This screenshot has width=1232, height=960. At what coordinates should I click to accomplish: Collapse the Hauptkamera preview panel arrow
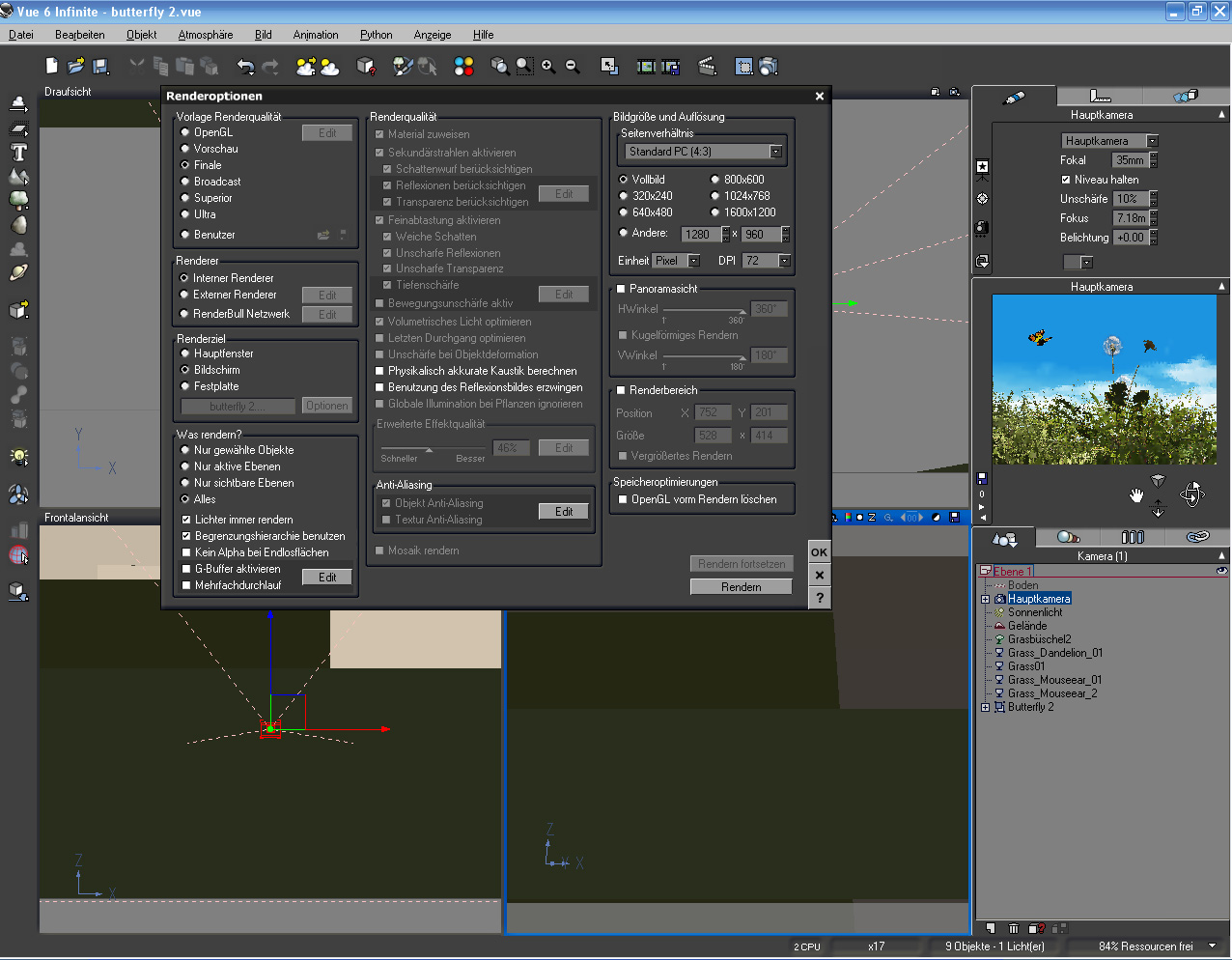tap(1221, 287)
